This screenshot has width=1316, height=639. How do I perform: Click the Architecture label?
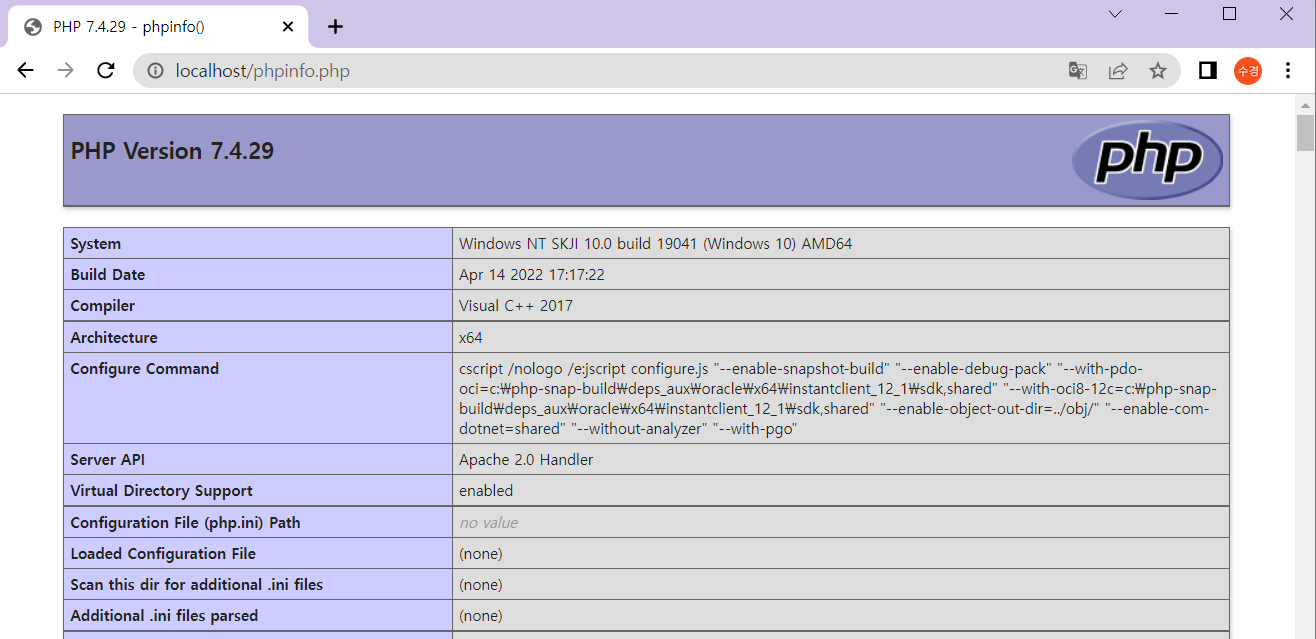point(114,338)
